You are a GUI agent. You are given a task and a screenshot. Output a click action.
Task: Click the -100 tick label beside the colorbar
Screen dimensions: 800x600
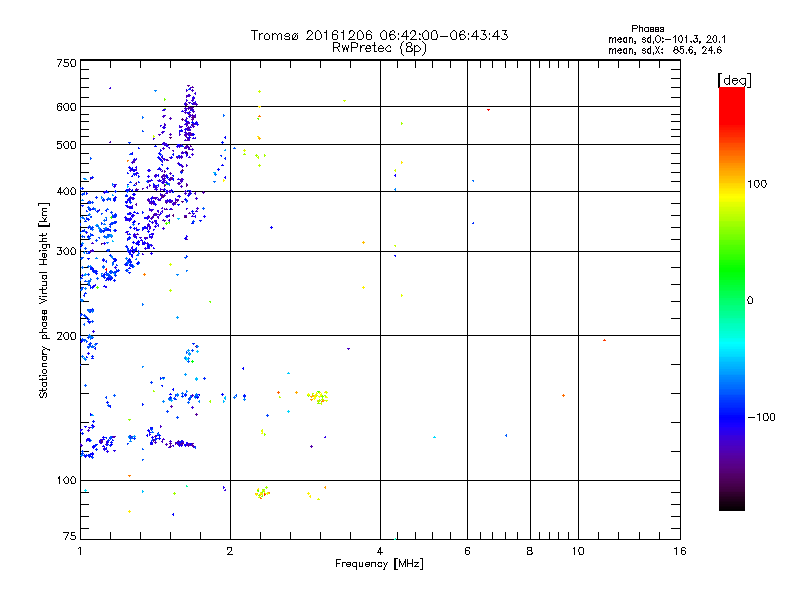pos(761,417)
